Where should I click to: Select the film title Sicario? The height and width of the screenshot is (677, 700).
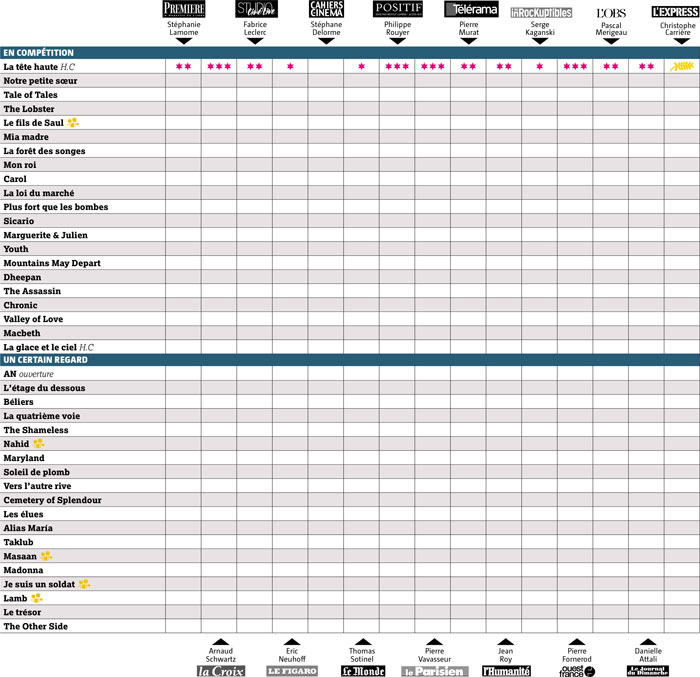click(19, 221)
